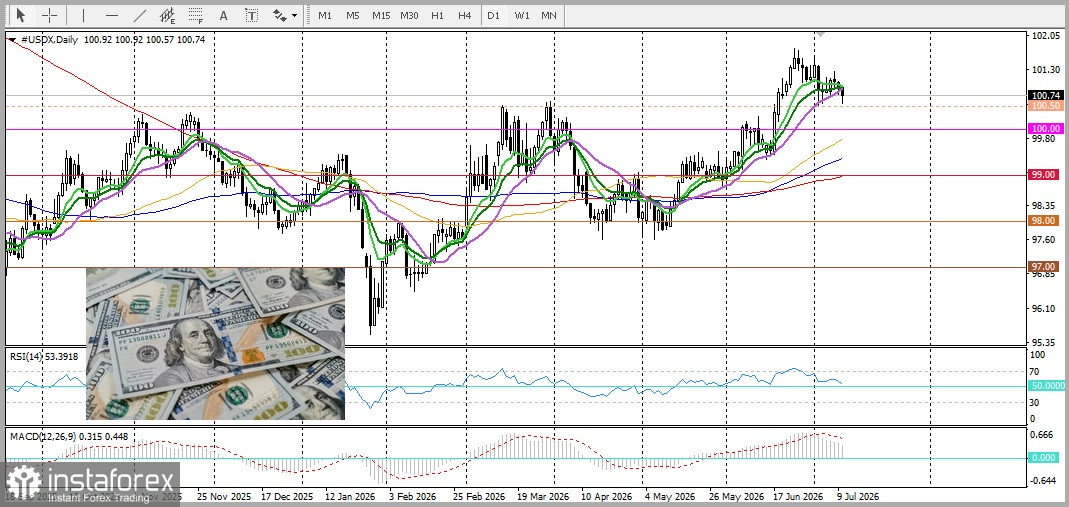1069x507 pixels.
Task: Click the MACD(12,26,9) indicator label
Action: click(x=68, y=436)
